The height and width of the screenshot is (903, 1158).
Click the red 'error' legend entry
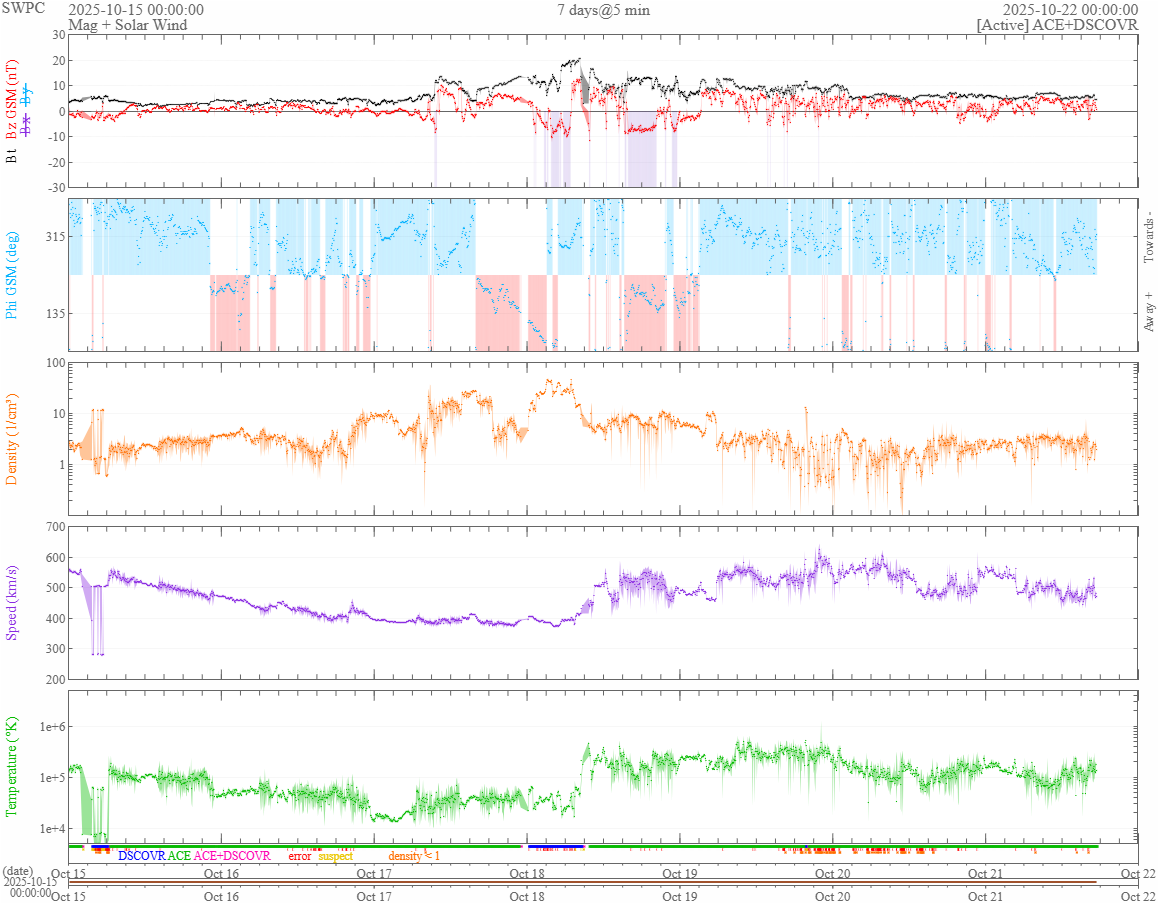point(300,856)
